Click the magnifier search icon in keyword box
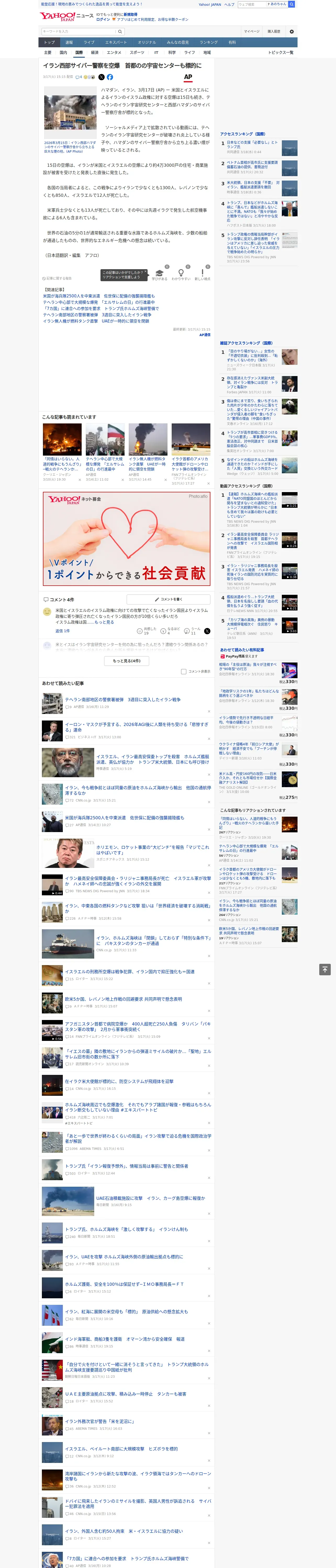Viewport: 336px width, 1568px height. point(120,32)
